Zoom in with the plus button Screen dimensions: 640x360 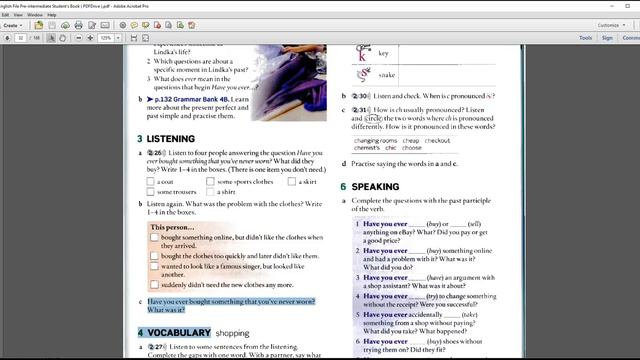click(x=90, y=38)
